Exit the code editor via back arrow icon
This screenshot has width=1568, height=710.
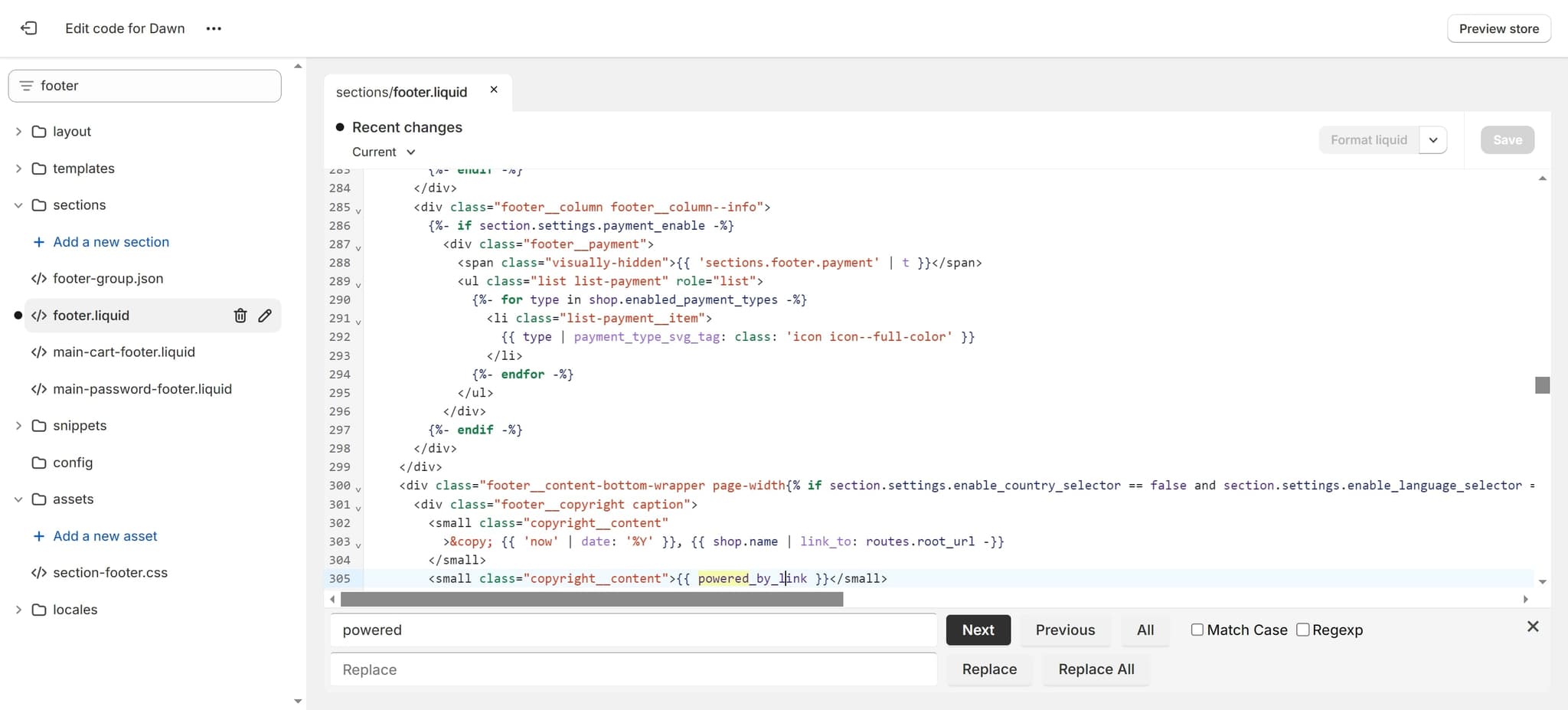pyautogui.click(x=29, y=28)
